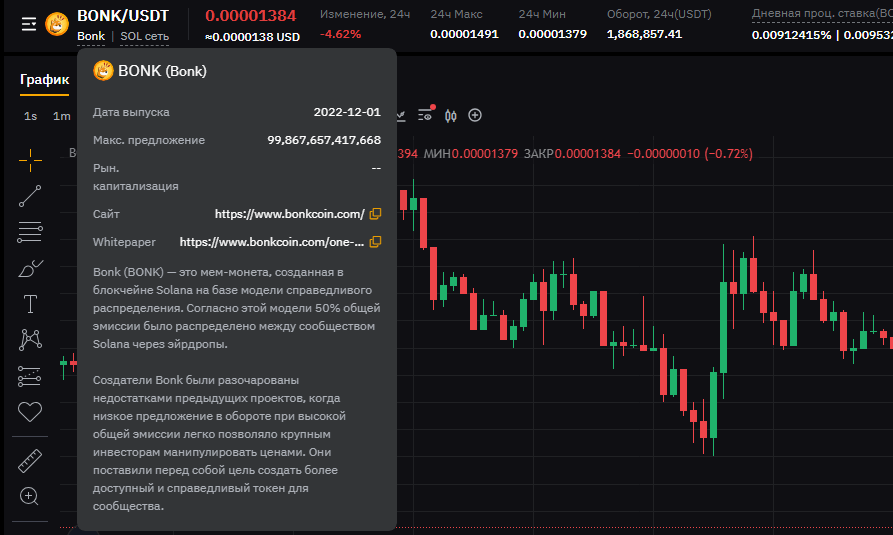Open the patterns drawing tool
The image size is (893, 535).
[x=30, y=340]
